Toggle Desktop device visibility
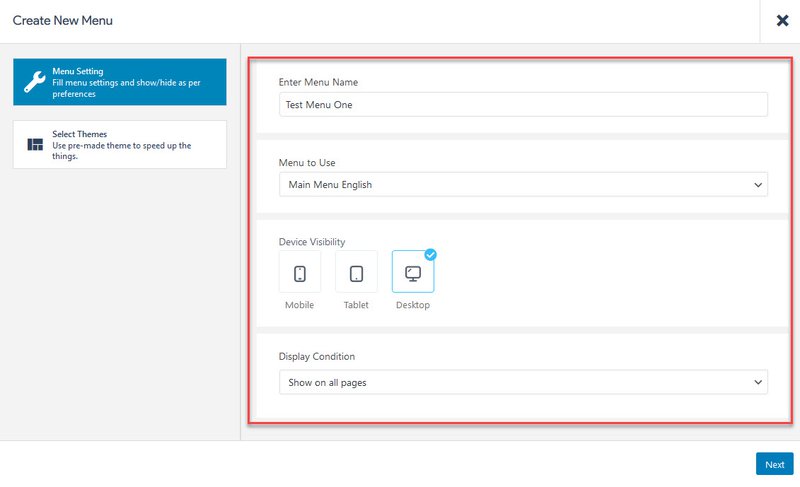 pos(413,272)
